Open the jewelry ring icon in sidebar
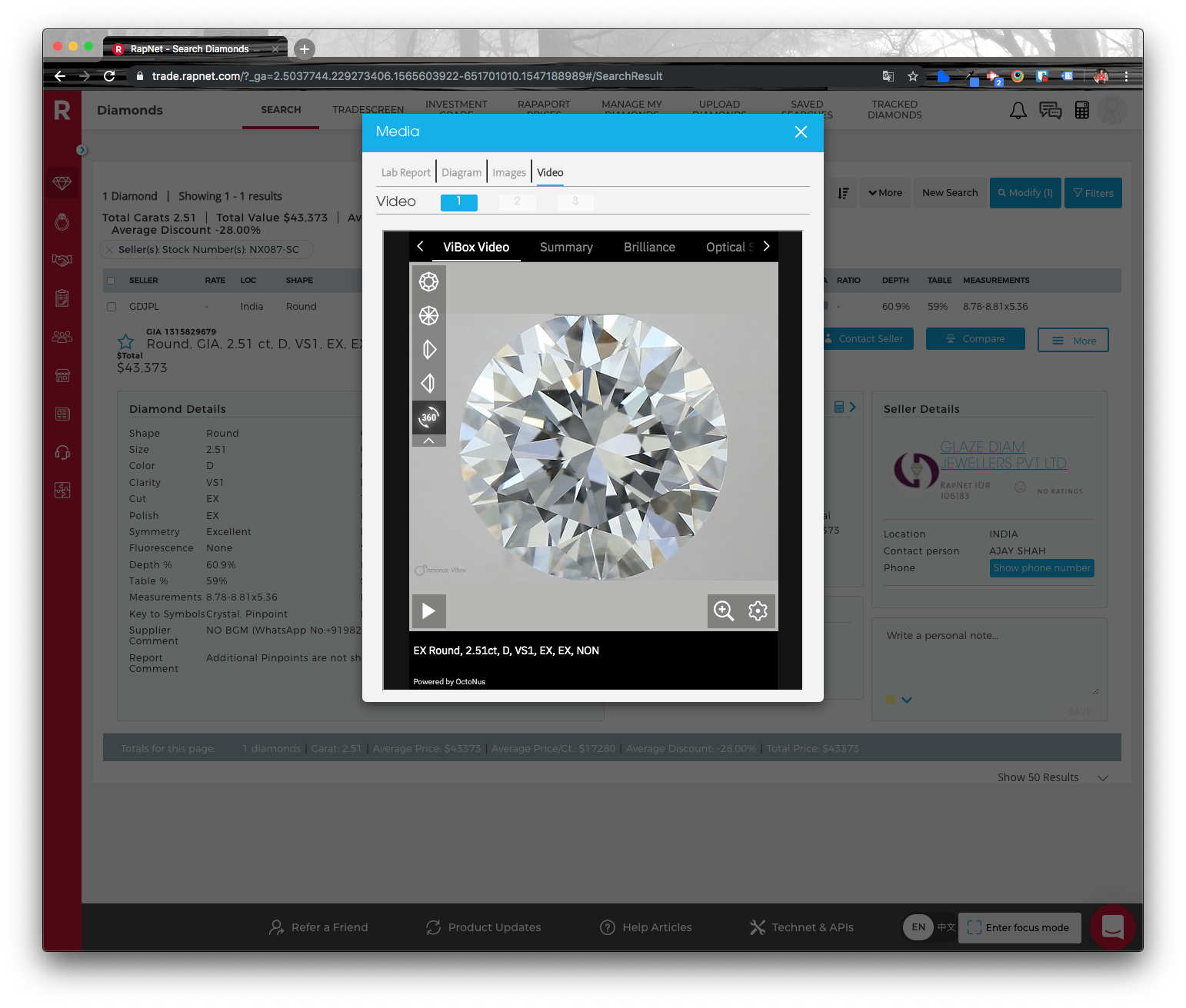This screenshot has height=1008, width=1186. coord(62,222)
